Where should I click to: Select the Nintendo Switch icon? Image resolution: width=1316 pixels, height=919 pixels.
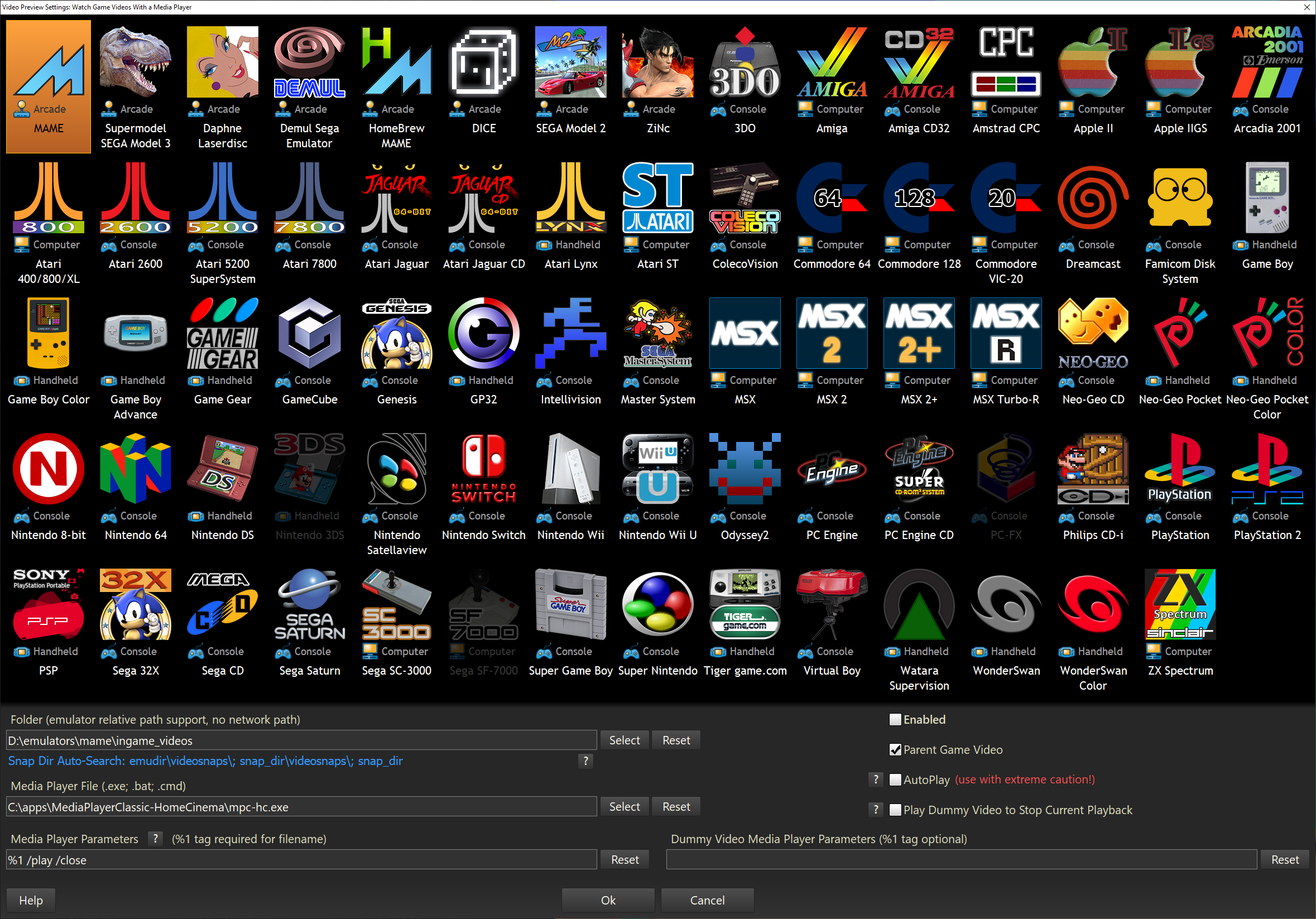tap(483, 469)
